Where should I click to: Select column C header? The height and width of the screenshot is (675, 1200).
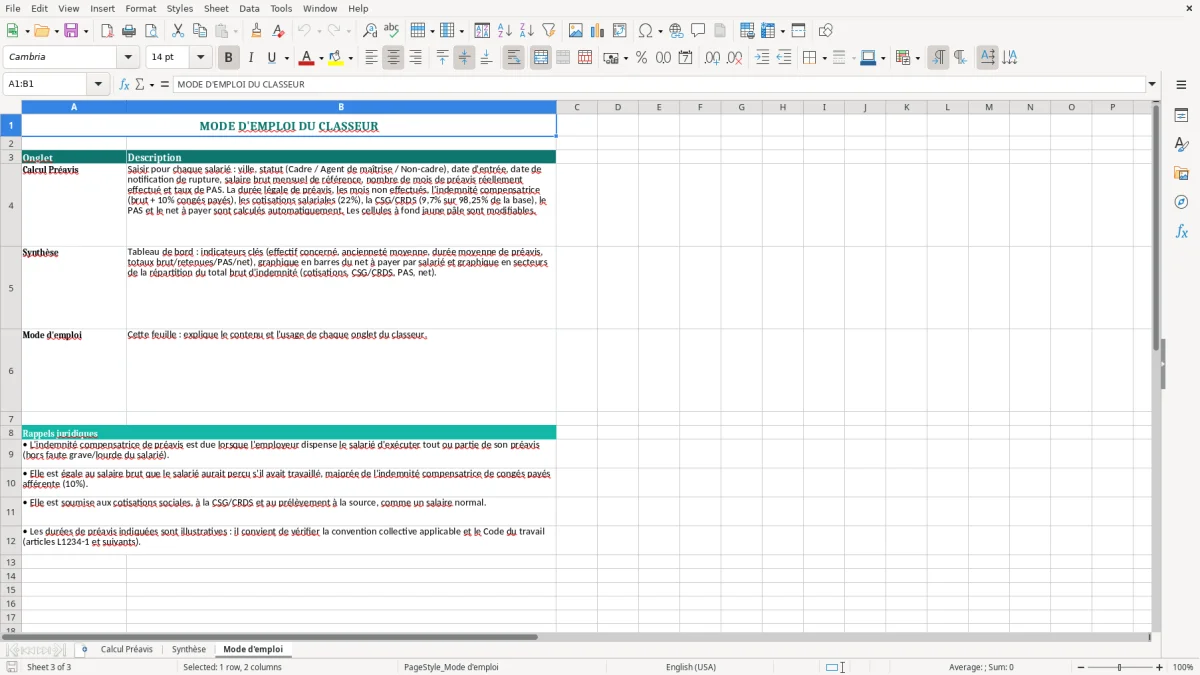[x=577, y=107]
